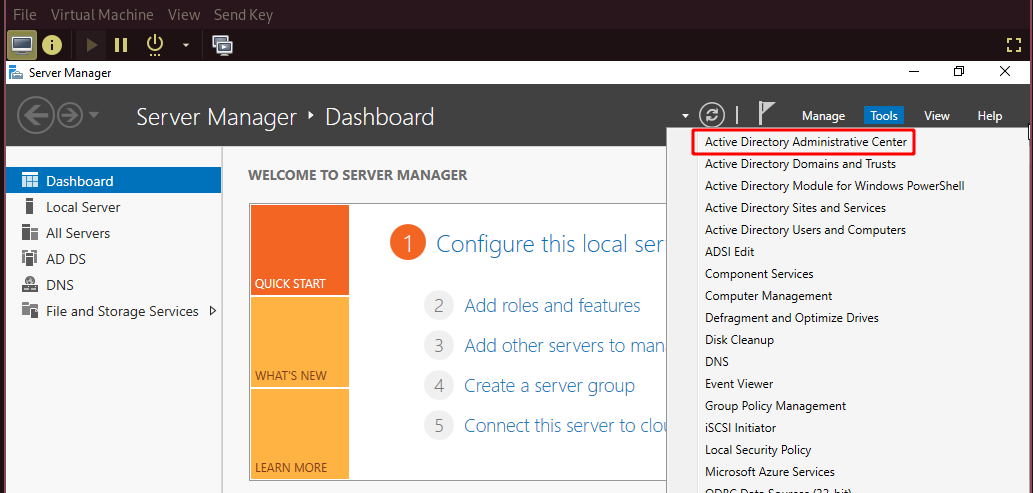The width and height of the screenshot is (1033, 493).
Task: Select DNS in the sidebar
Action: [x=113, y=285]
